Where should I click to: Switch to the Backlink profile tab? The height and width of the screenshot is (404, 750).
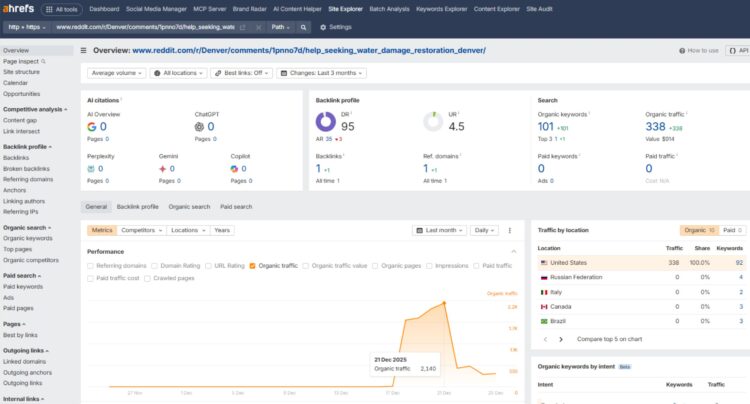[137, 207]
